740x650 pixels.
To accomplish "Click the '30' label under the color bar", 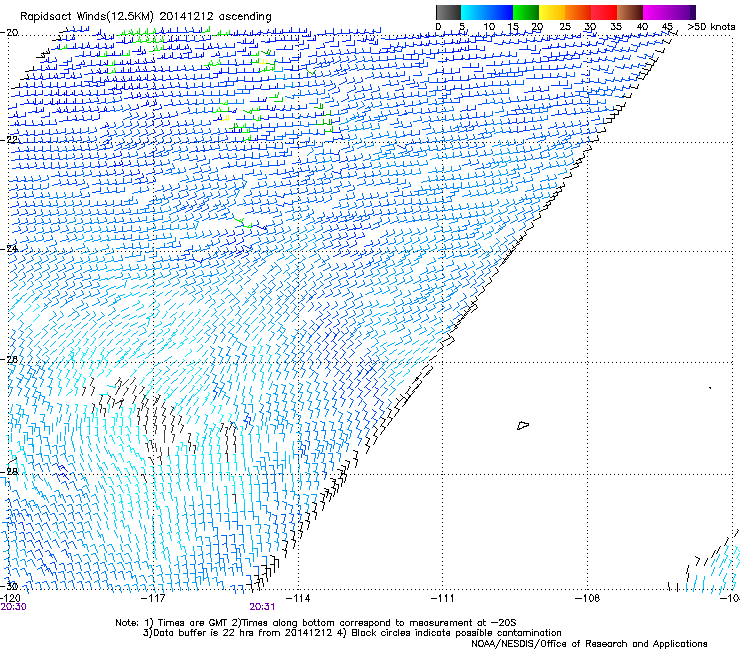I will coord(590,26).
